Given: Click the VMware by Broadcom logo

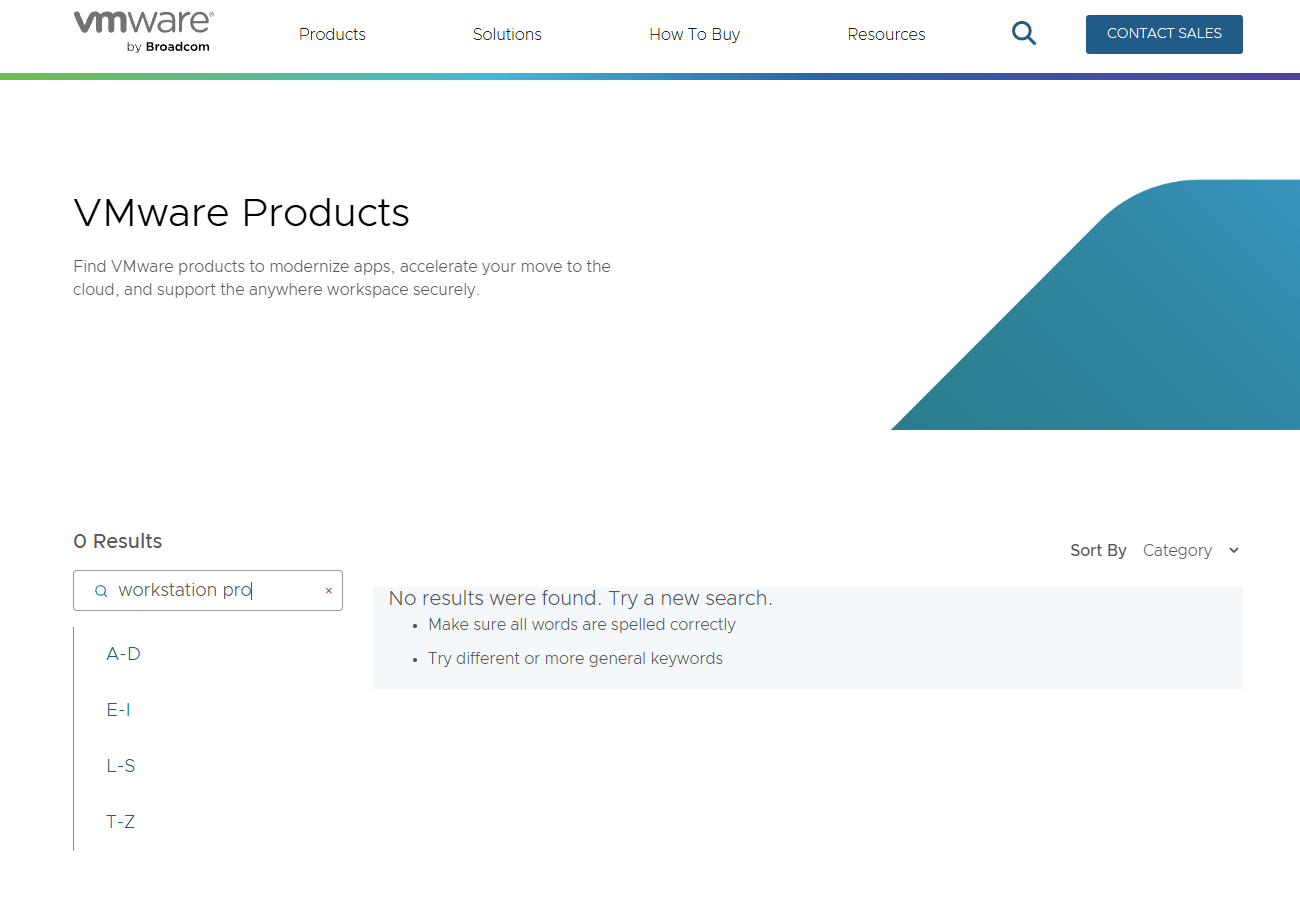Looking at the screenshot, I should tap(143, 33).
